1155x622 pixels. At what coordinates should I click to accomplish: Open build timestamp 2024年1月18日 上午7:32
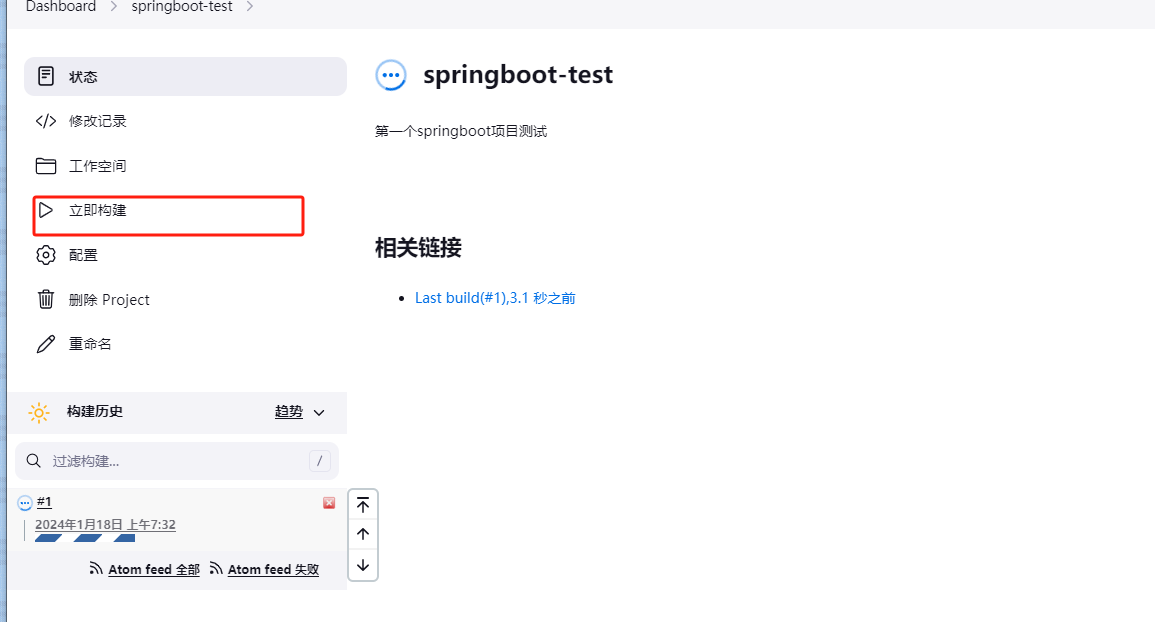[105, 525]
